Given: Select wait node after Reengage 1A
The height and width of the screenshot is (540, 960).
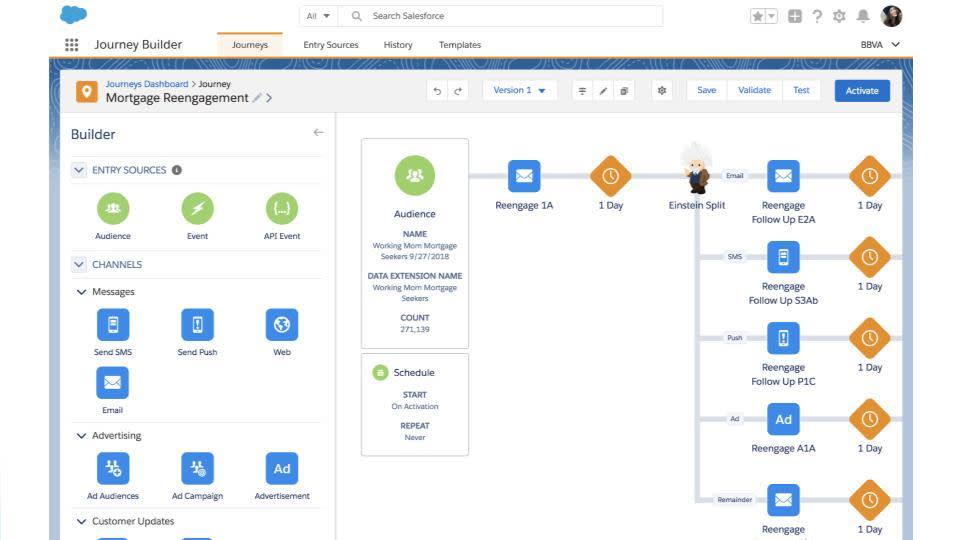Looking at the screenshot, I should [x=610, y=176].
